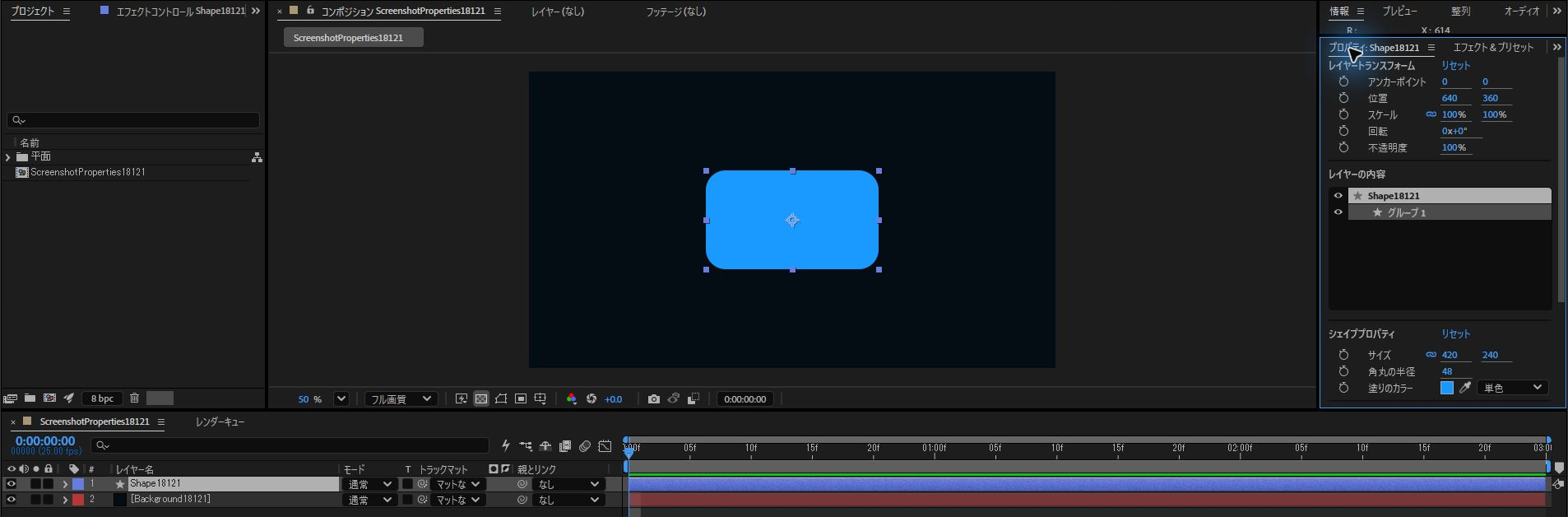Image resolution: width=1568 pixels, height=517 pixels.
Task: Click the region of interest icon
Action: 521,399
